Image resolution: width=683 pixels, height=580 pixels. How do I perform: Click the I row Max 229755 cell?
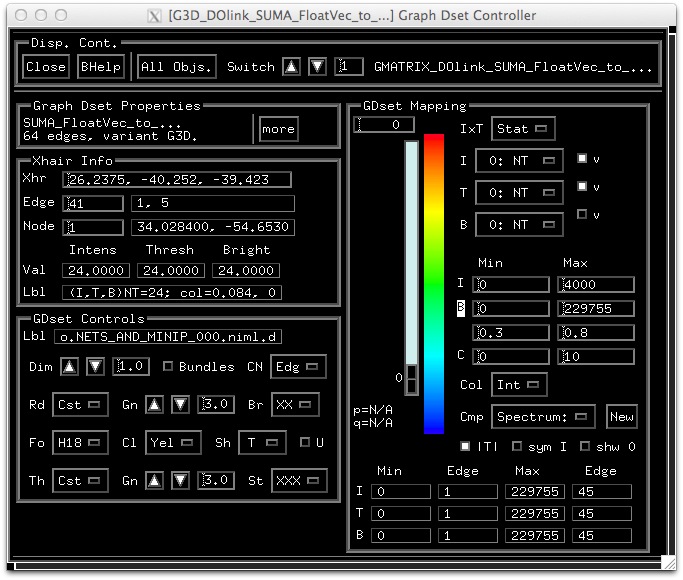pos(535,492)
